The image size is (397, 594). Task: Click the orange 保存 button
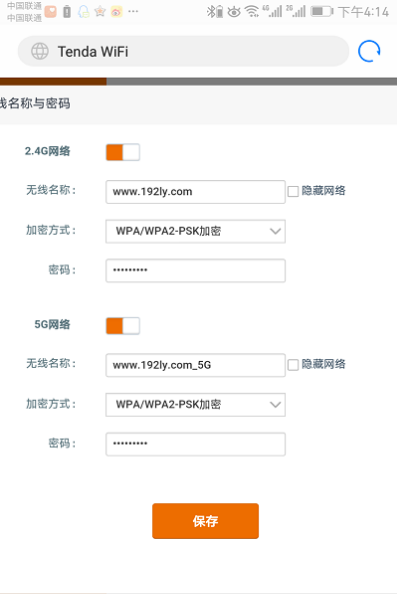tap(205, 521)
